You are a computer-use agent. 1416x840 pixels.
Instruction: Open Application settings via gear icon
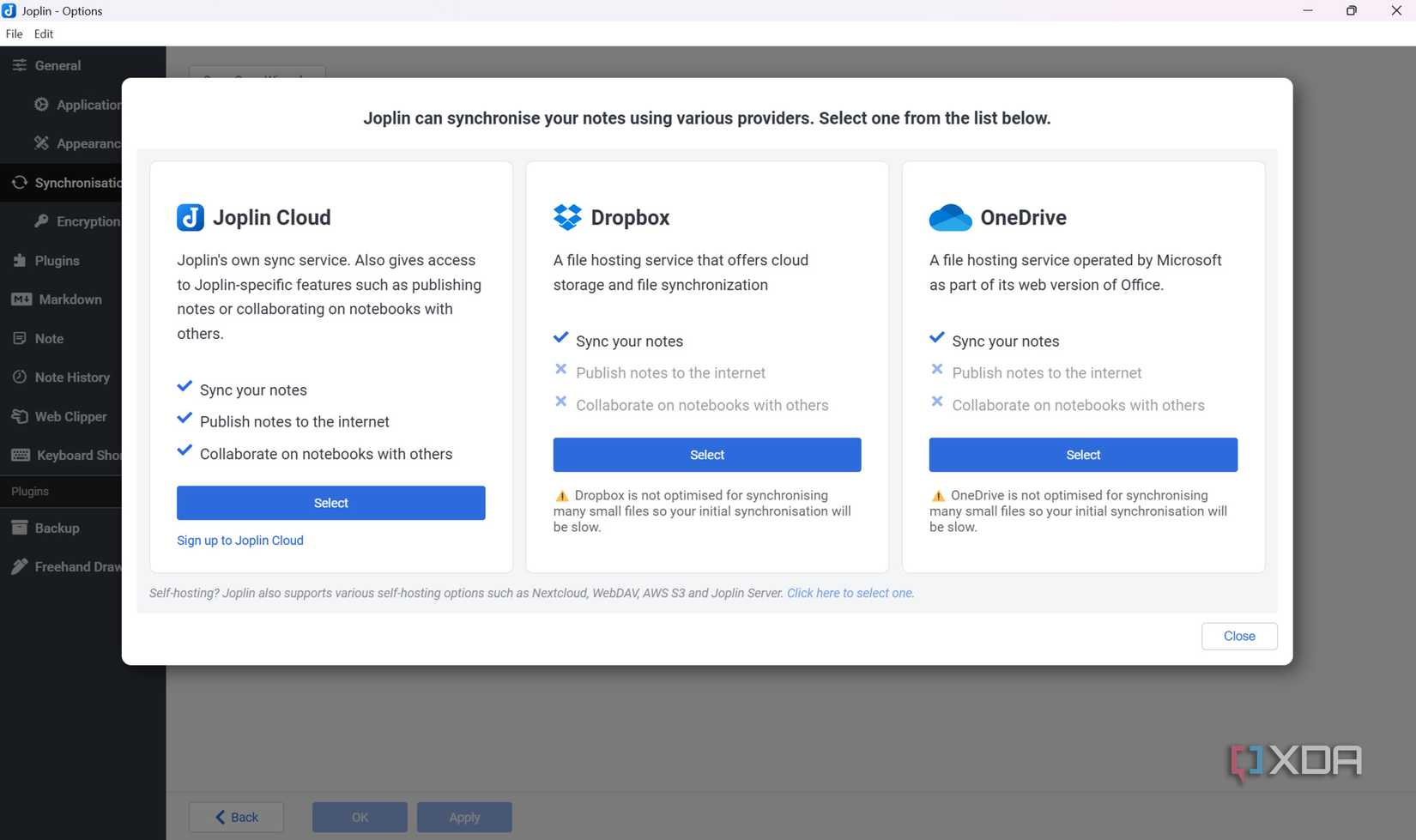click(x=41, y=104)
